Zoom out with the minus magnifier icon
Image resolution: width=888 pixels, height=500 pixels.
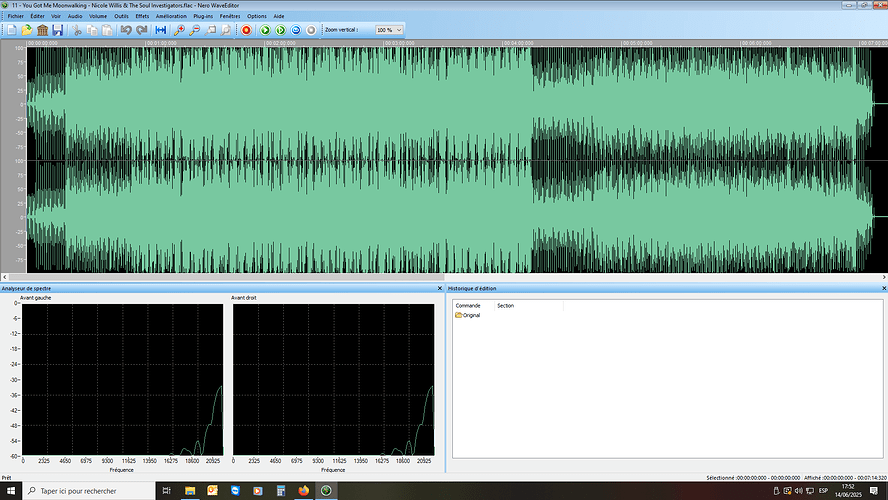coord(195,30)
